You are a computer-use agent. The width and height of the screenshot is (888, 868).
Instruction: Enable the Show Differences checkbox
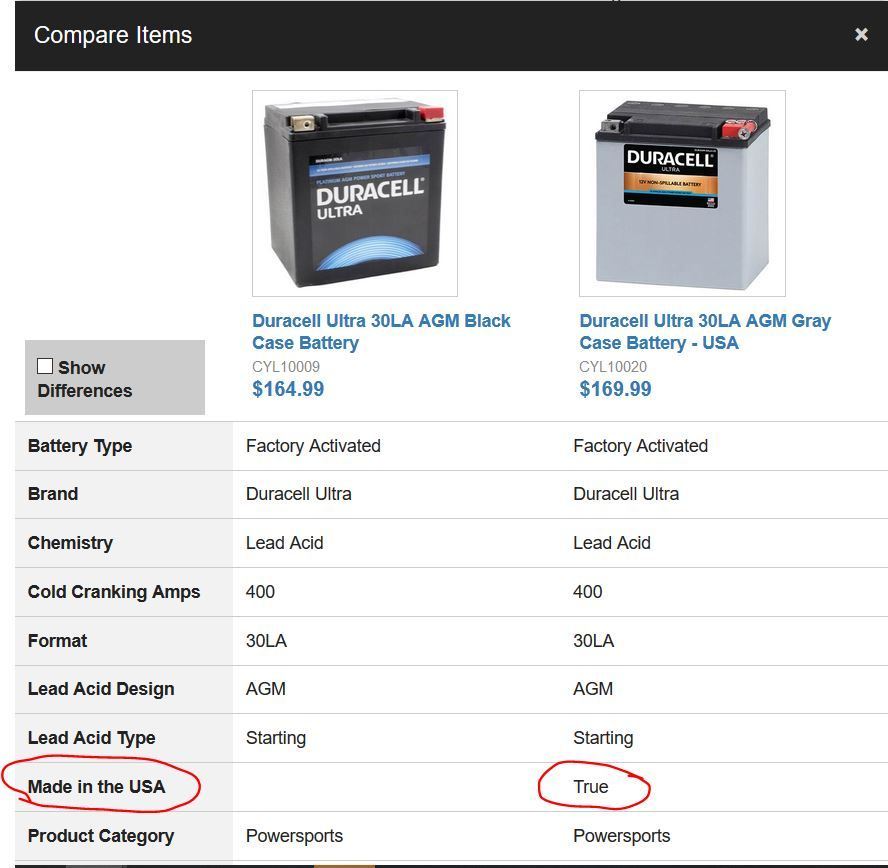(45, 367)
